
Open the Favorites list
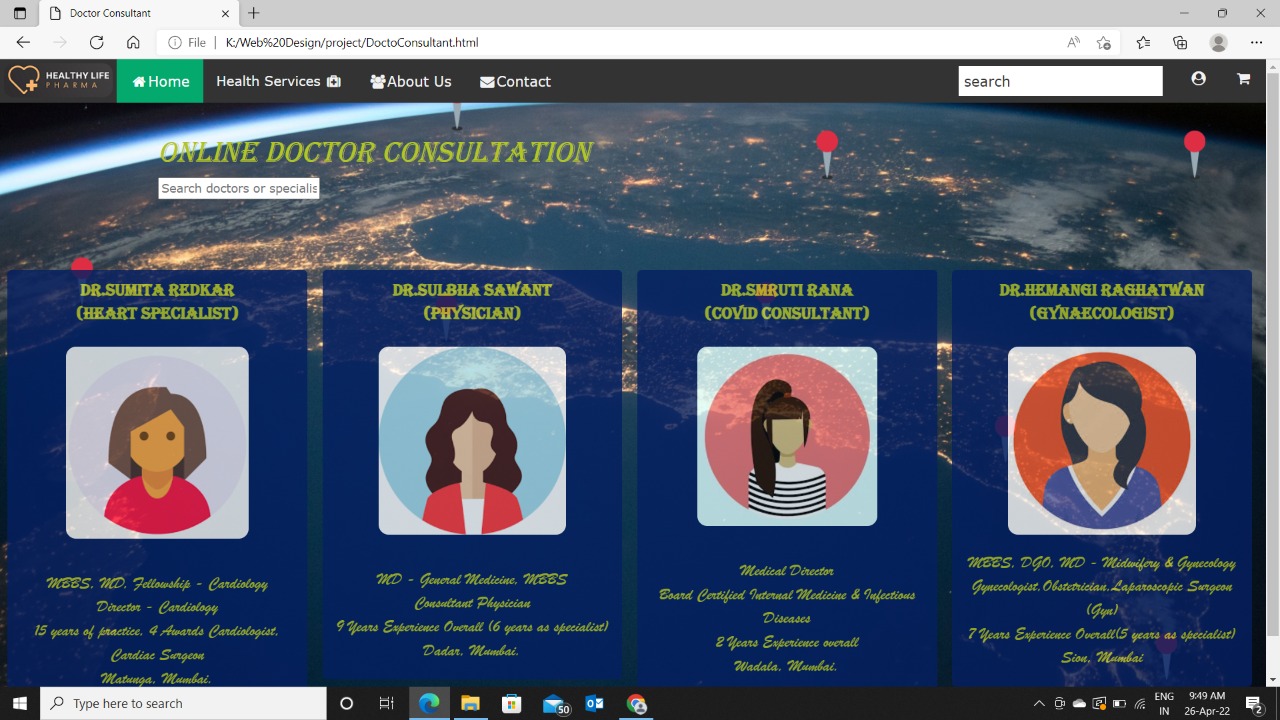[x=1143, y=42]
